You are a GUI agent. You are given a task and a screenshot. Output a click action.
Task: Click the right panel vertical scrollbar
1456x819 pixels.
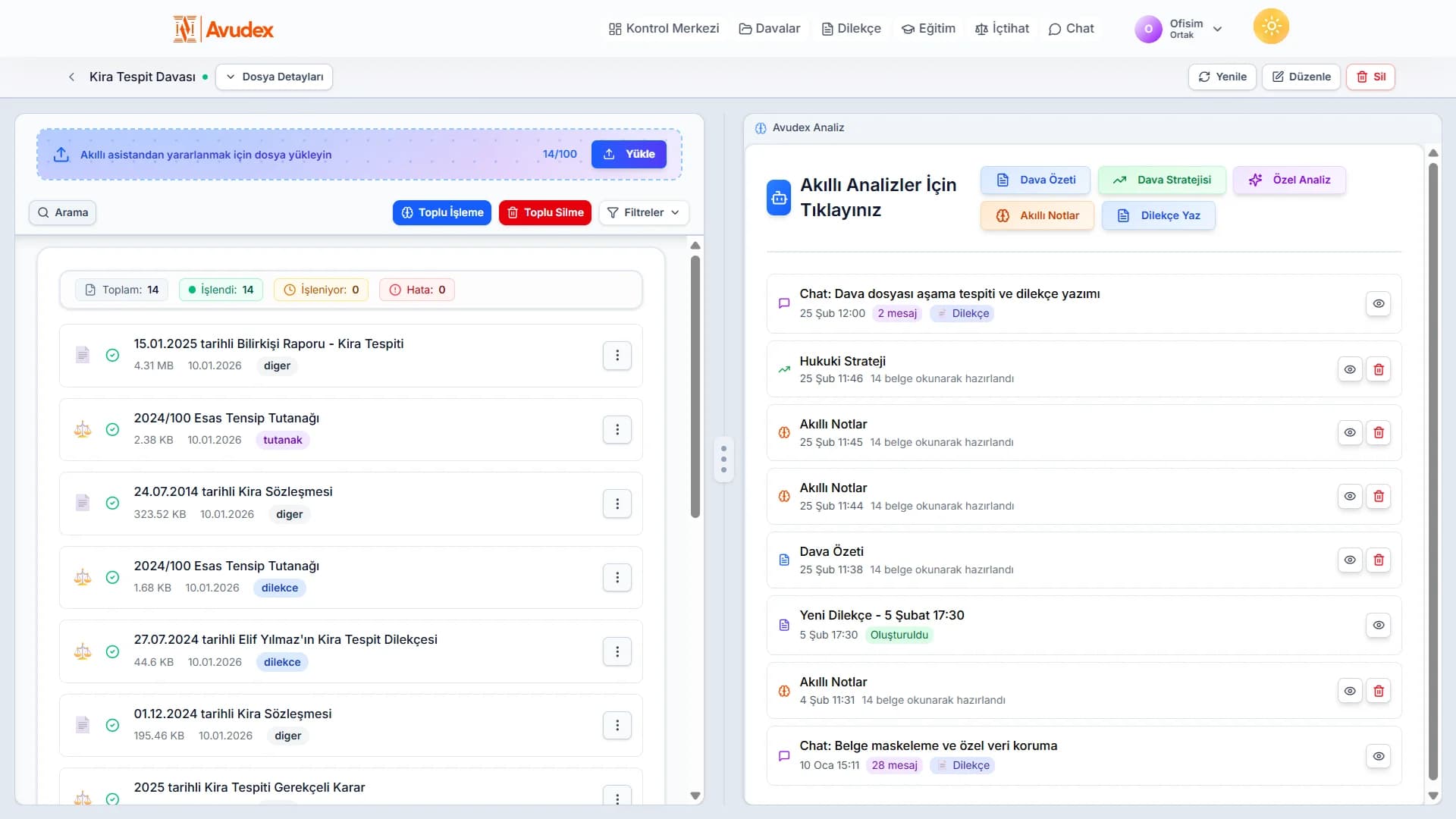(x=1432, y=470)
